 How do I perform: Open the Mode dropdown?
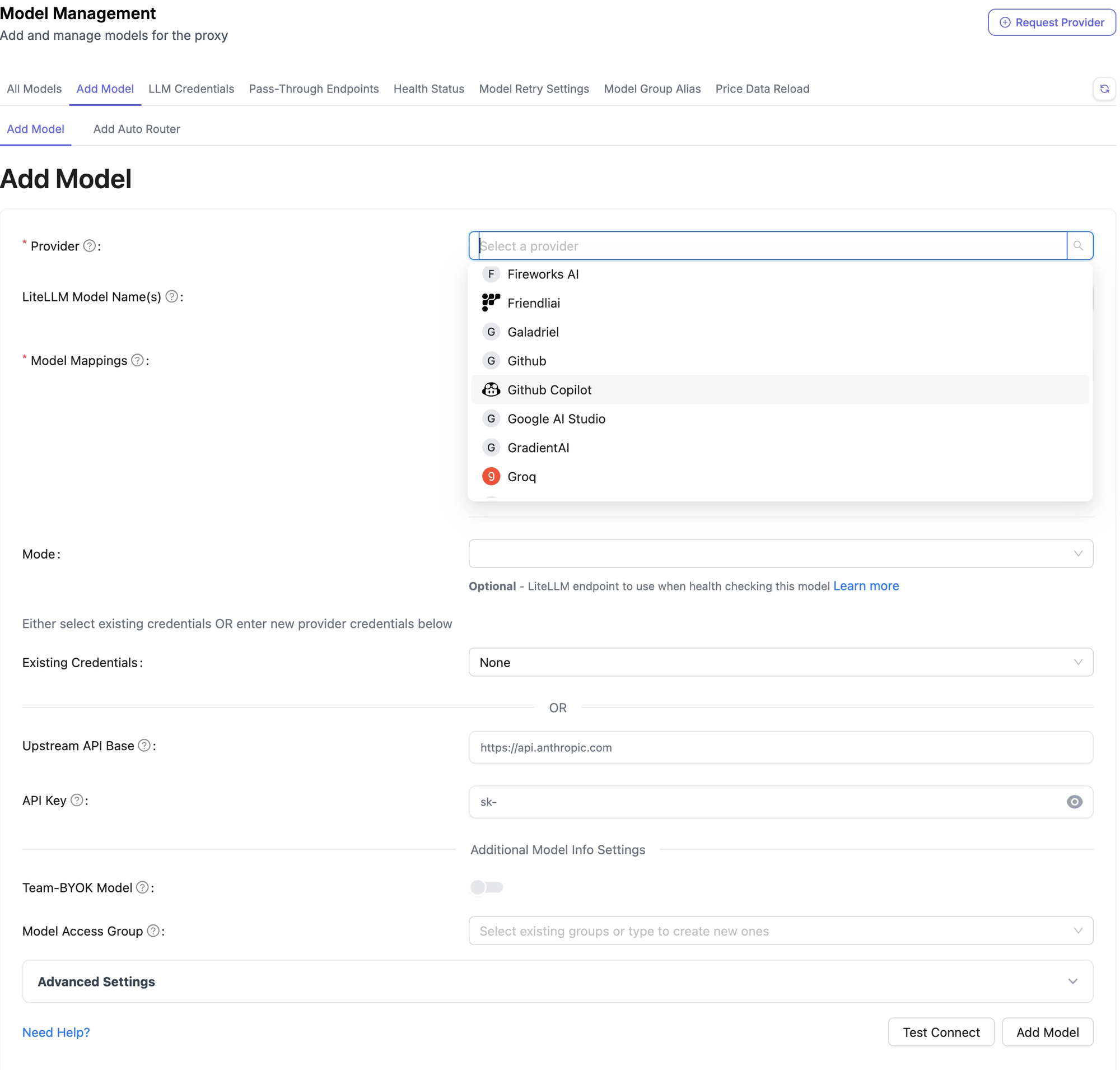(x=781, y=554)
